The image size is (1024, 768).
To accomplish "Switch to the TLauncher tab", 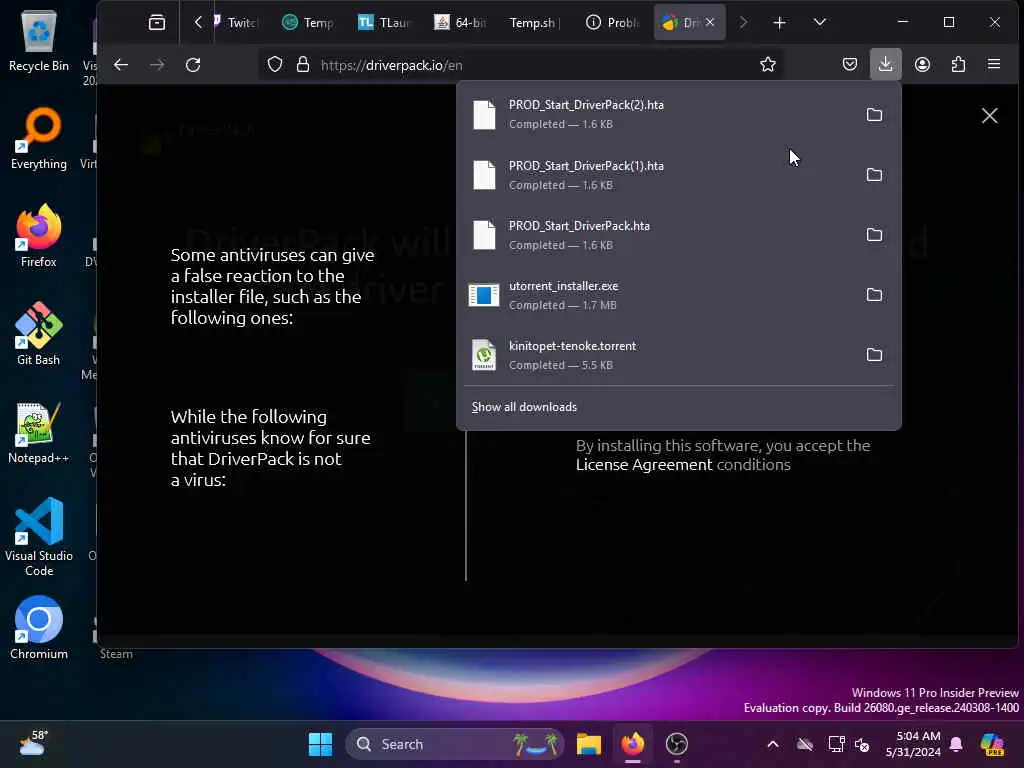I will click(x=385, y=23).
